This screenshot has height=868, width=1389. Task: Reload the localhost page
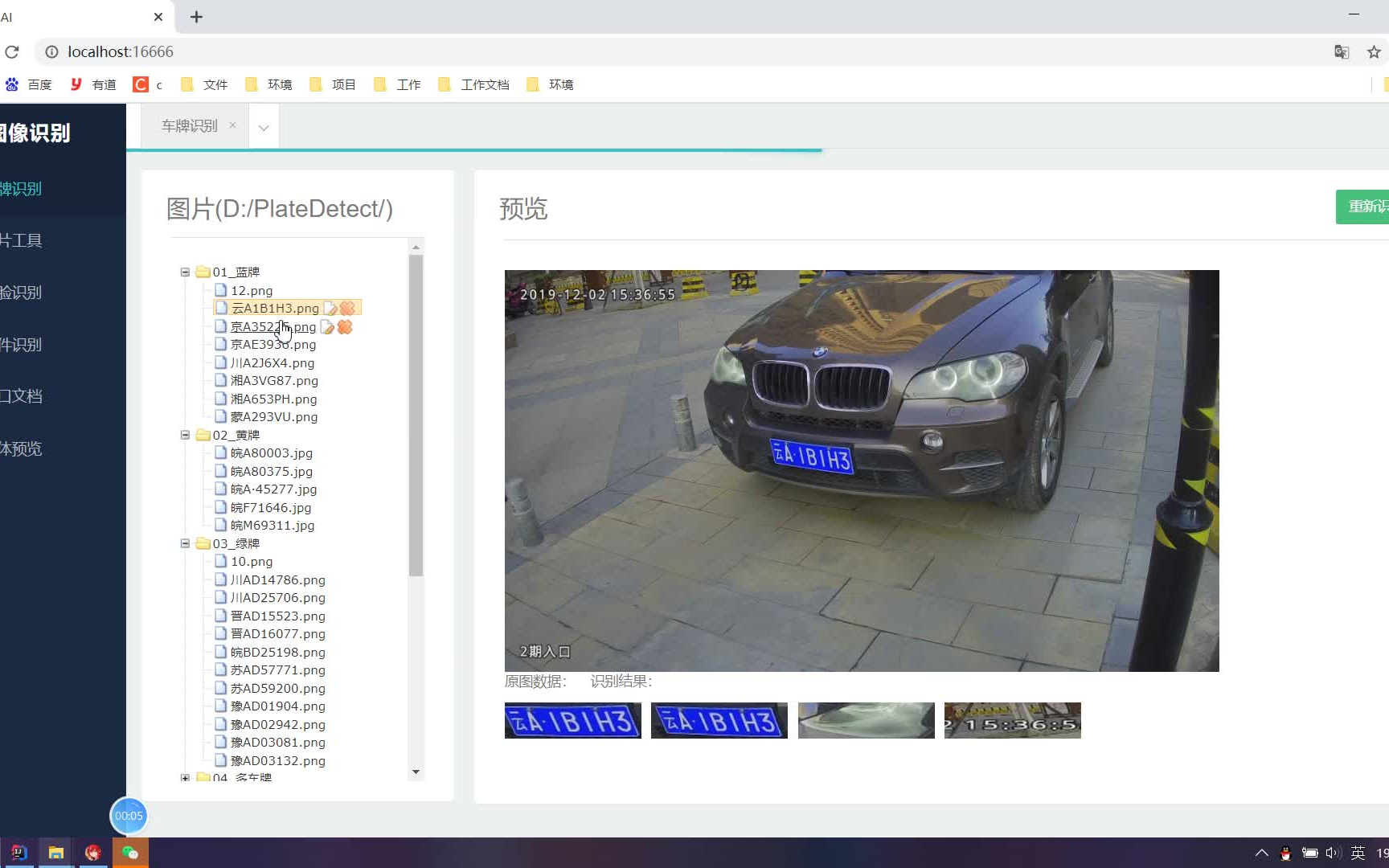[x=12, y=52]
